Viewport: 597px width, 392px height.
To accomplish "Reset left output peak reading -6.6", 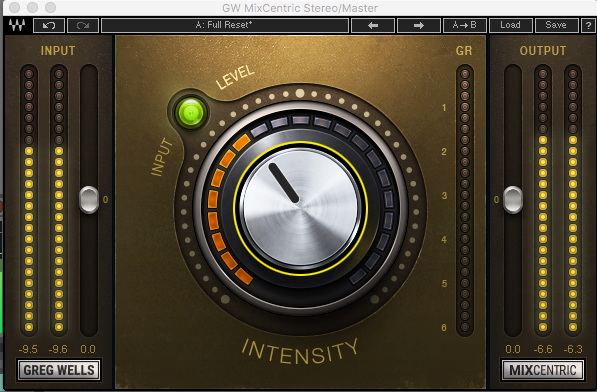I will (x=543, y=349).
